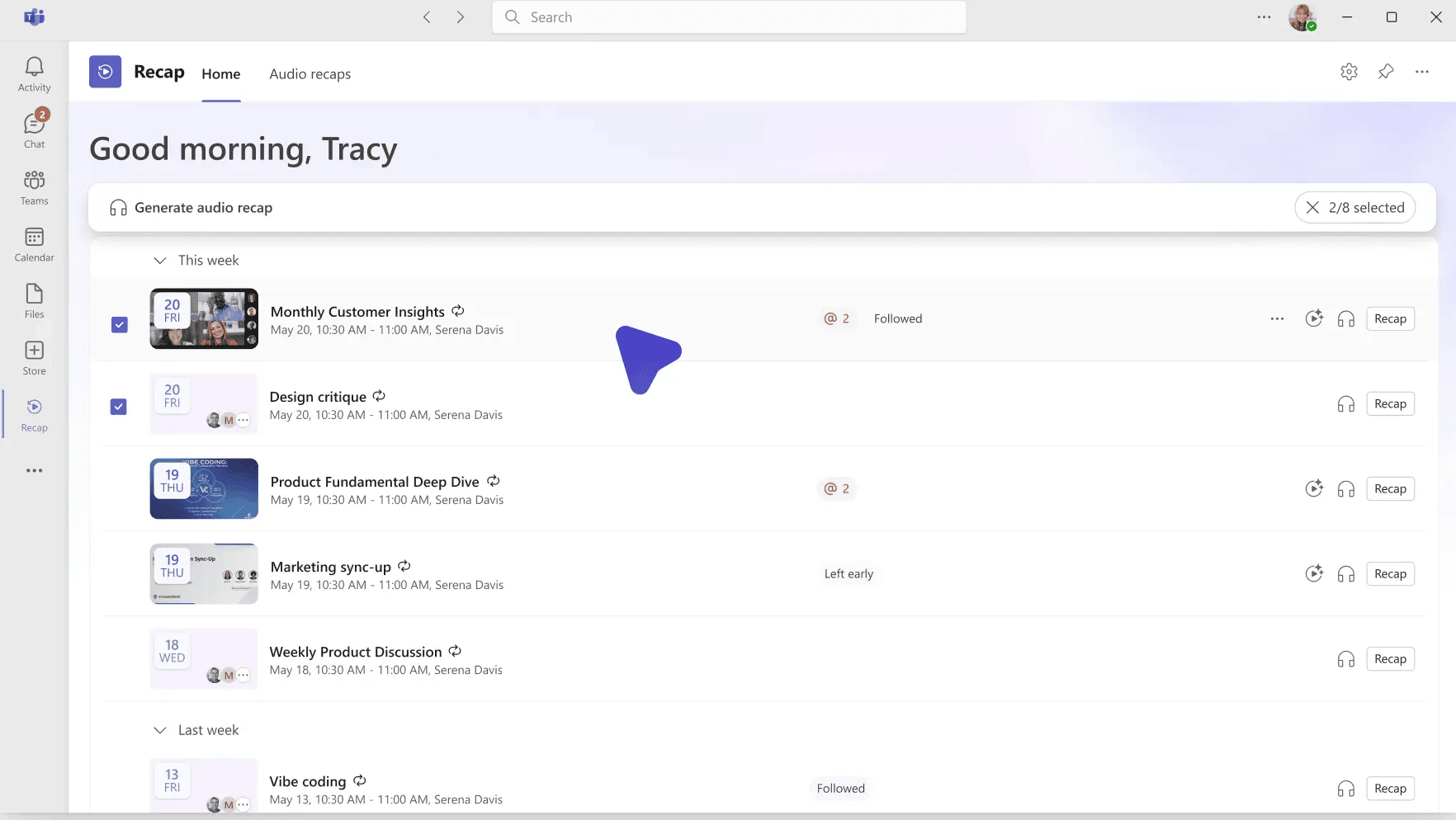1456x820 pixels.
Task: Open more apps ellipsis in left rail
Action: [x=34, y=470]
